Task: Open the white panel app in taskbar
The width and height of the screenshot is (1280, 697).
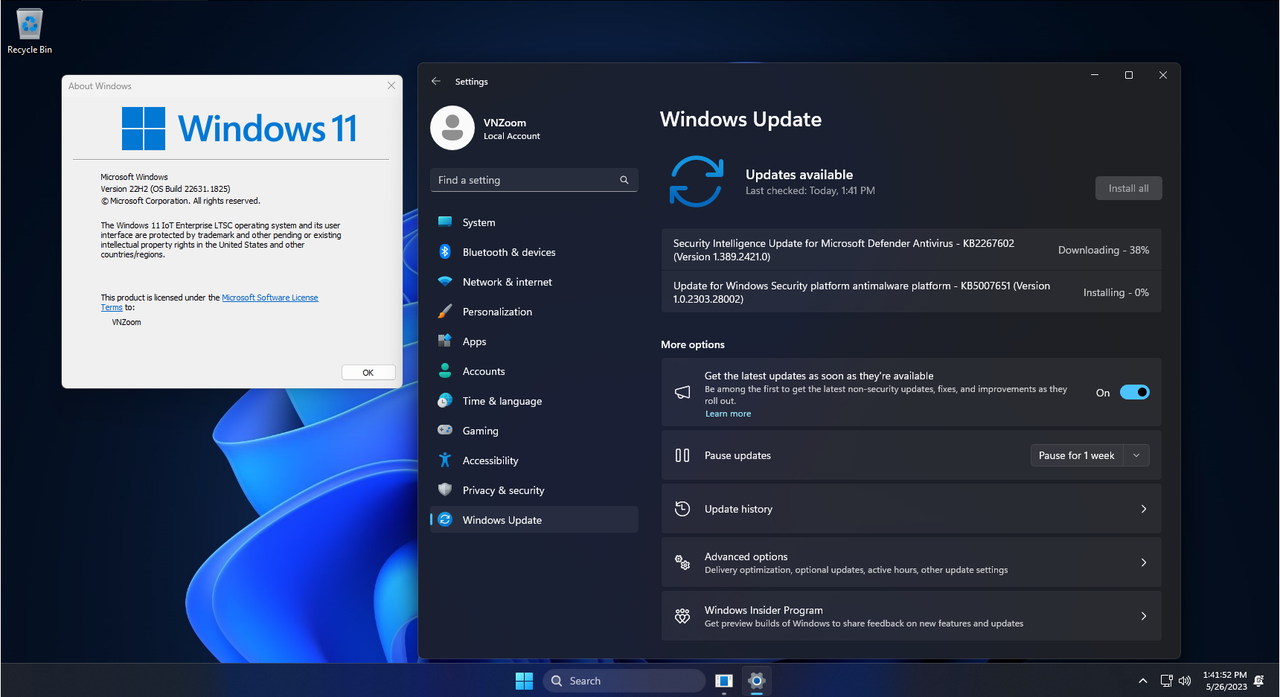Action: [724, 681]
